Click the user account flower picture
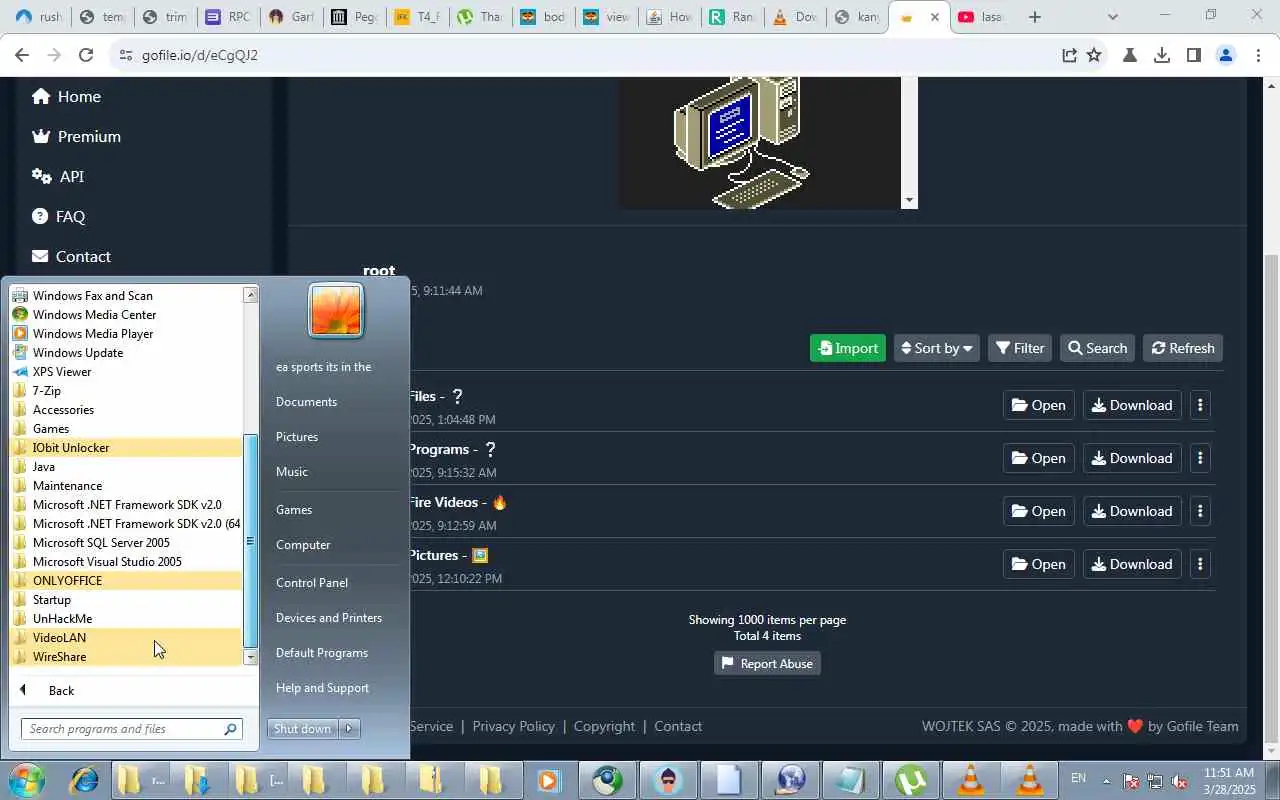Screen dimensions: 1280x800 (336, 310)
